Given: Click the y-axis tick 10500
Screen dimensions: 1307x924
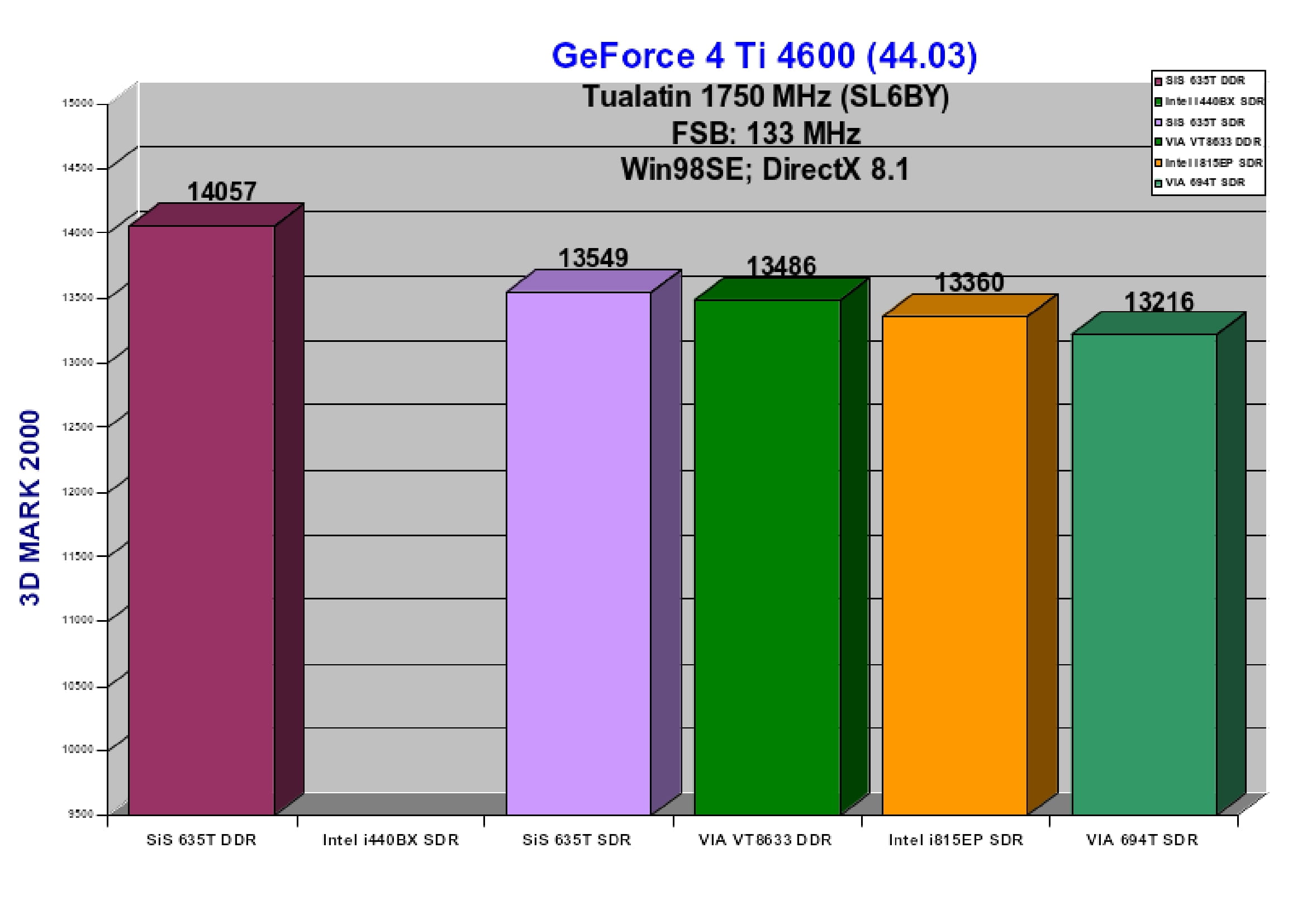Looking at the screenshot, I should point(78,686).
